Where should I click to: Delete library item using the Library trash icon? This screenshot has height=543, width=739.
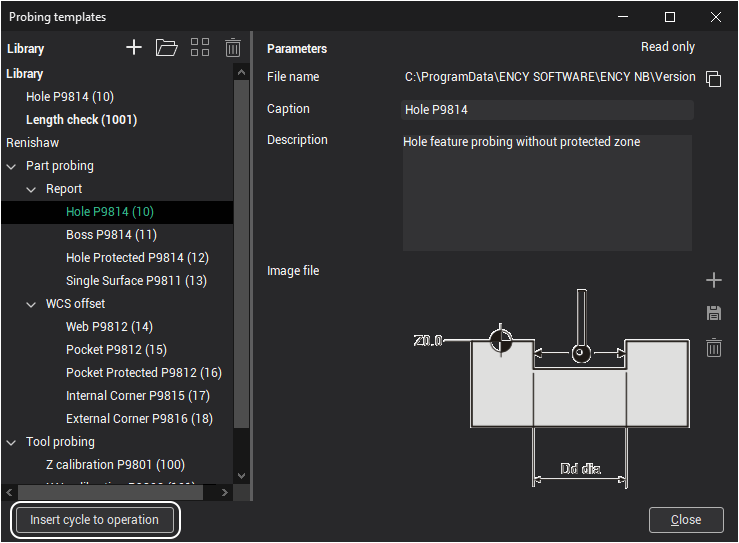[x=232, y=48]
